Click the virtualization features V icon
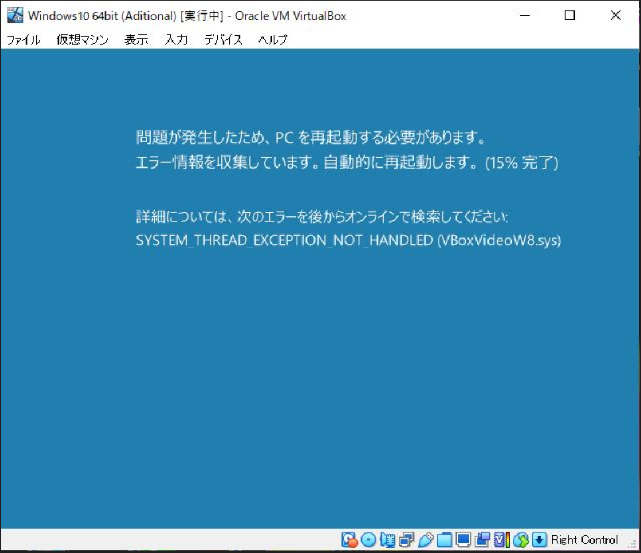The height and width of the screenshot is (553, 641). 501,540
